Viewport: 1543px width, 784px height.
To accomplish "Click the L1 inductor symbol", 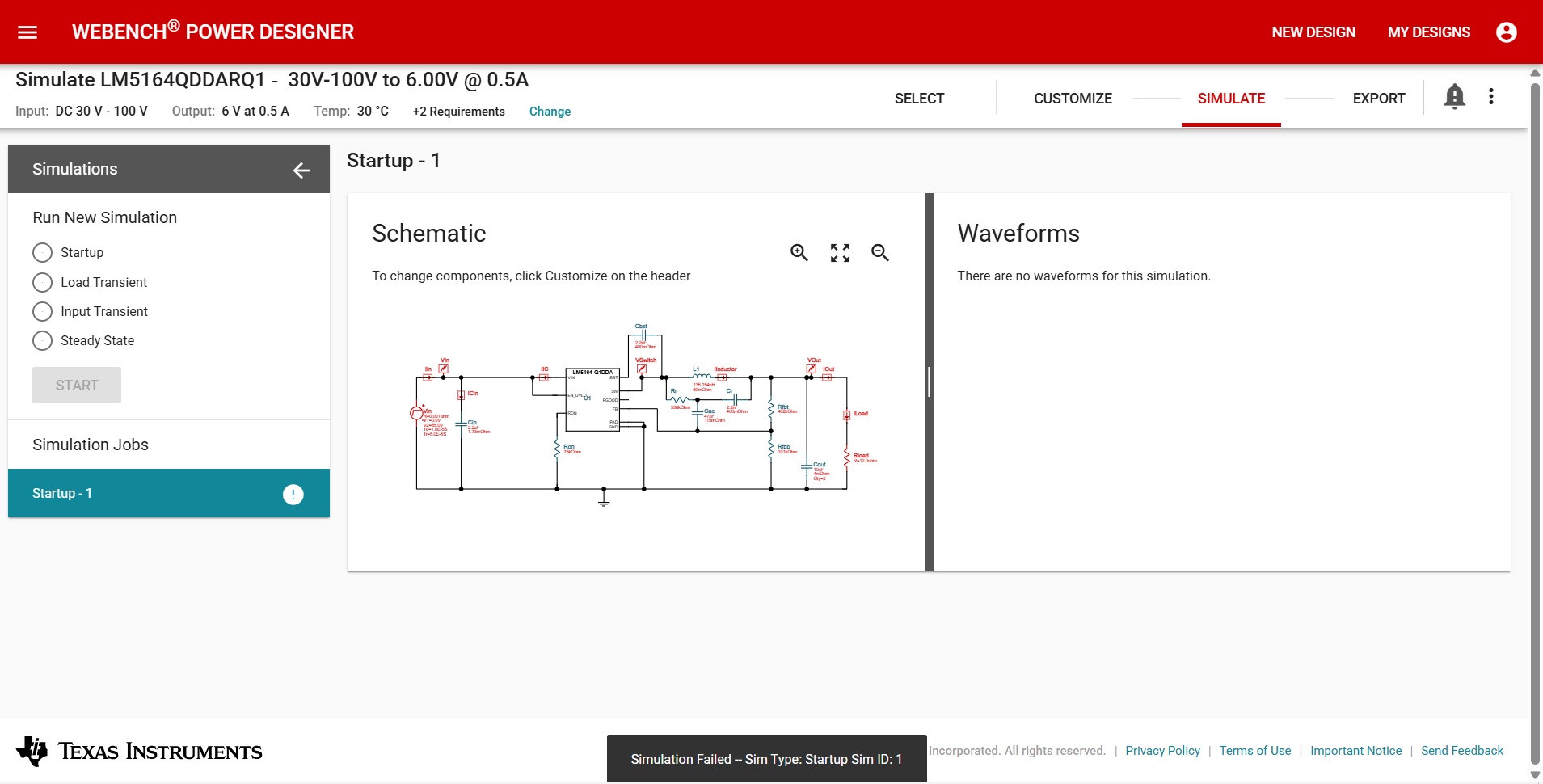I will click(702, 376).
